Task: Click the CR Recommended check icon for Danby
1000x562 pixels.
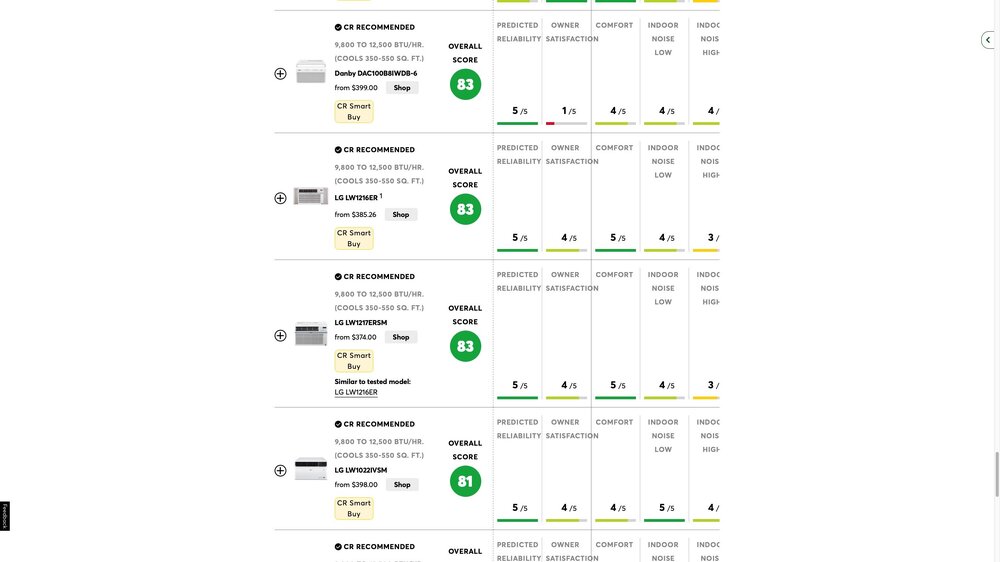Action: [338, 27]
